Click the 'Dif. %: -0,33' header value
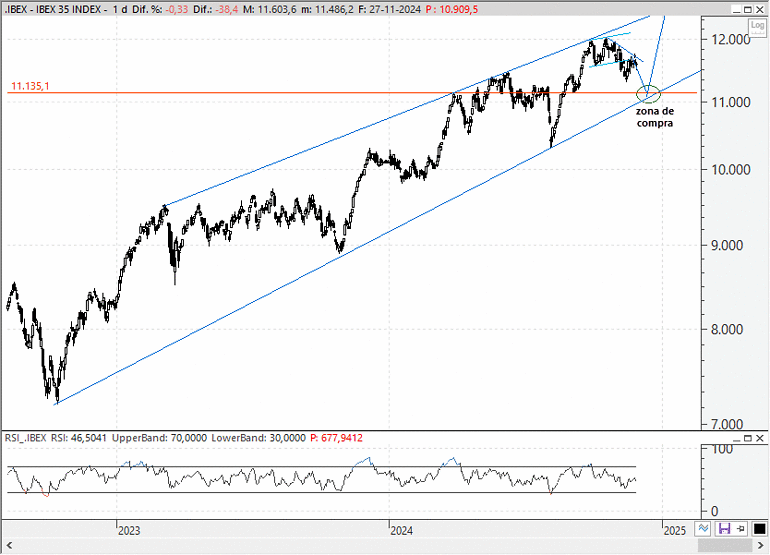 [x=160, y=9]
